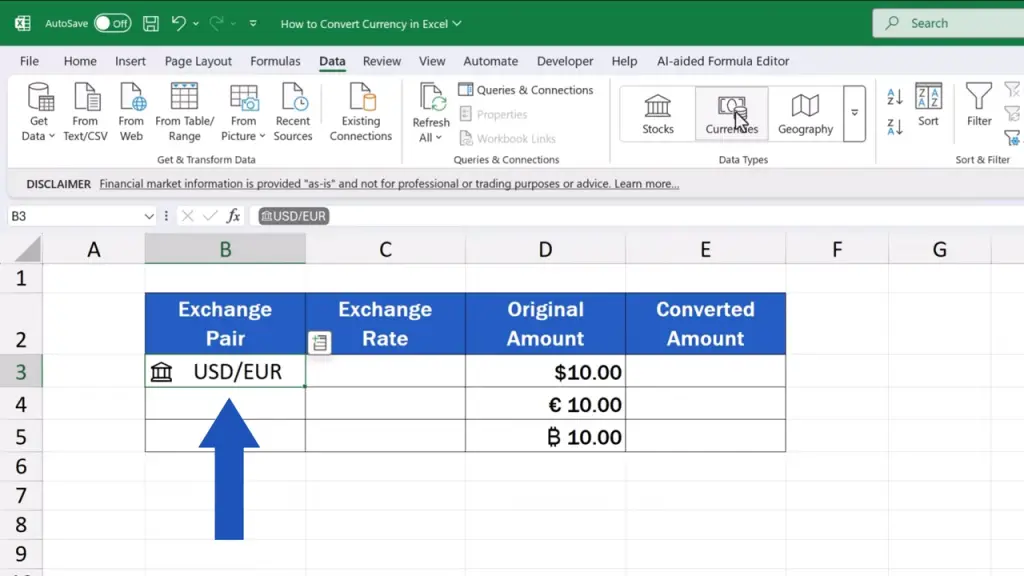Expand the Data Types gallery arrow

[x=854, y=113]
